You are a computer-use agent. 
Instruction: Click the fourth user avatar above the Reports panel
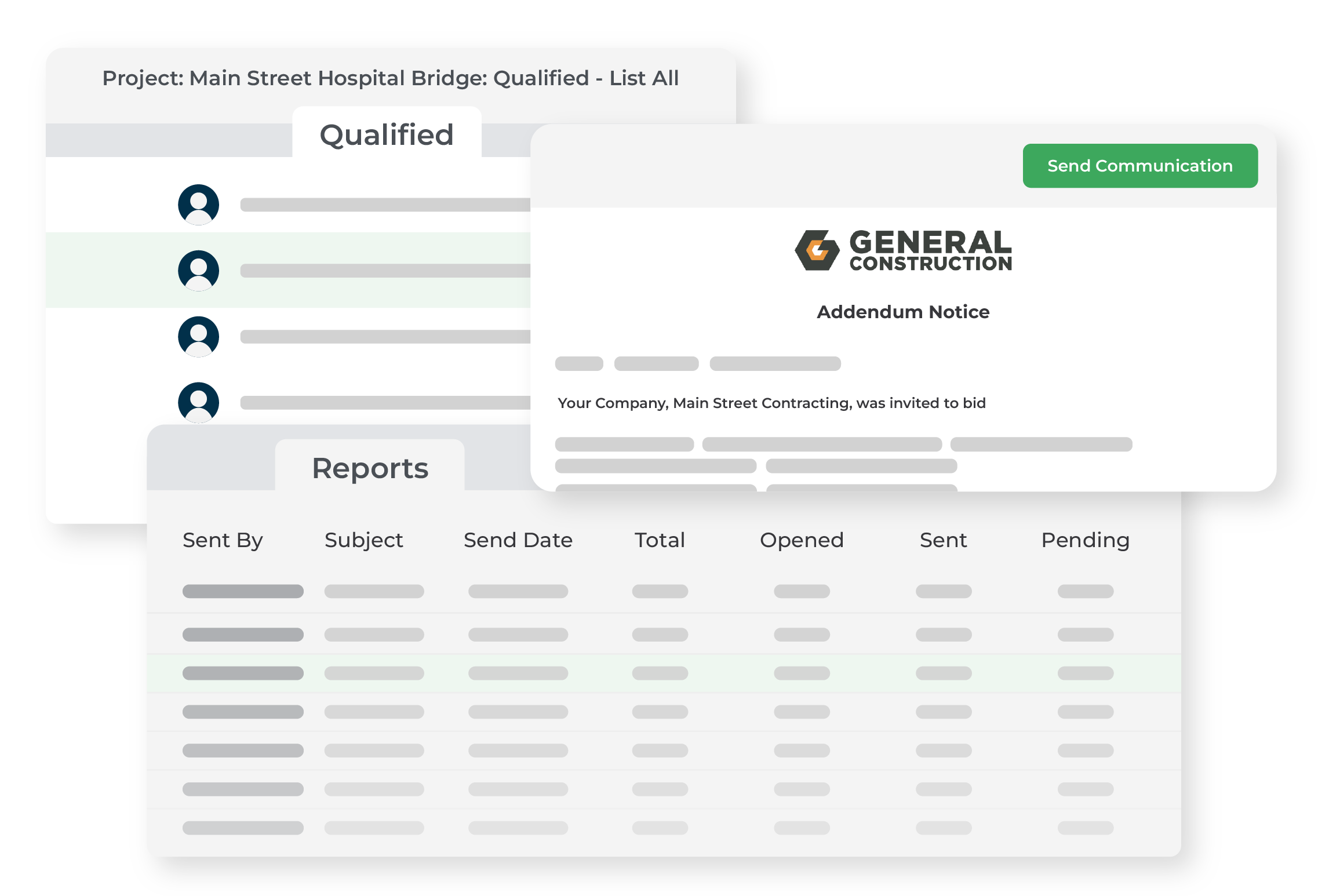pos(198,402)
